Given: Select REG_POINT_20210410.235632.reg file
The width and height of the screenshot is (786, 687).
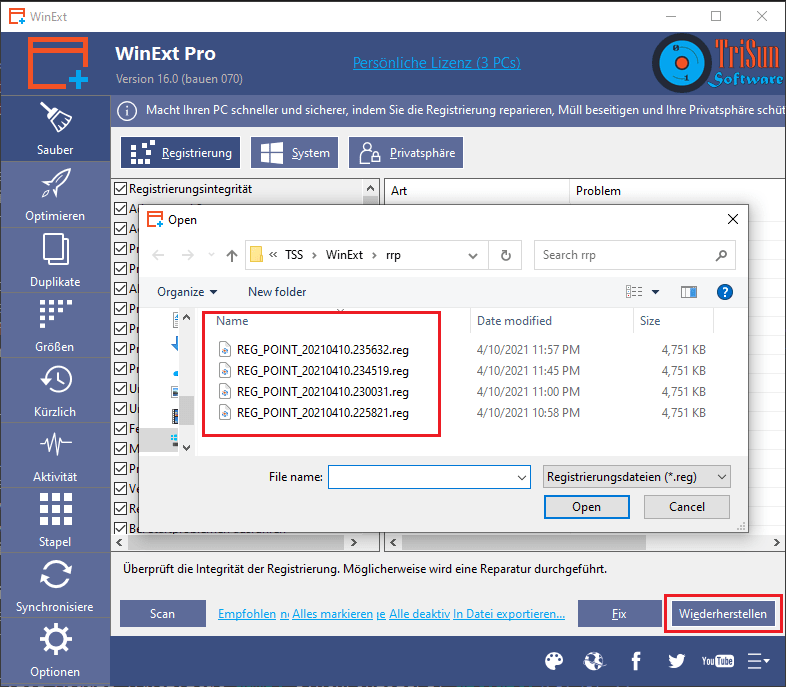Looking at the screenshot, I should point(322,350).
